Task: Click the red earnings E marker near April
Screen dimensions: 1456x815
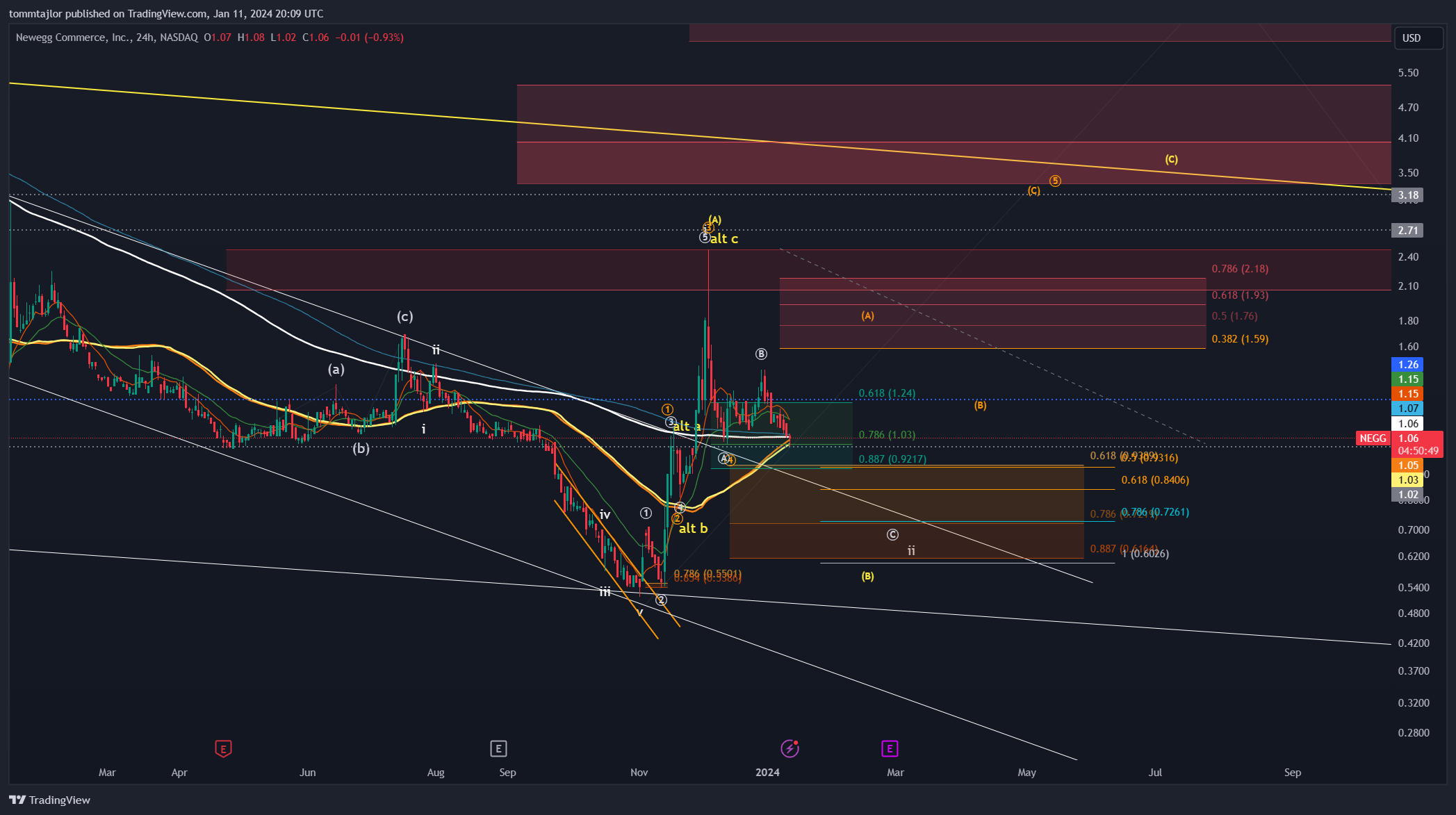Action: [x=223, y=748]
